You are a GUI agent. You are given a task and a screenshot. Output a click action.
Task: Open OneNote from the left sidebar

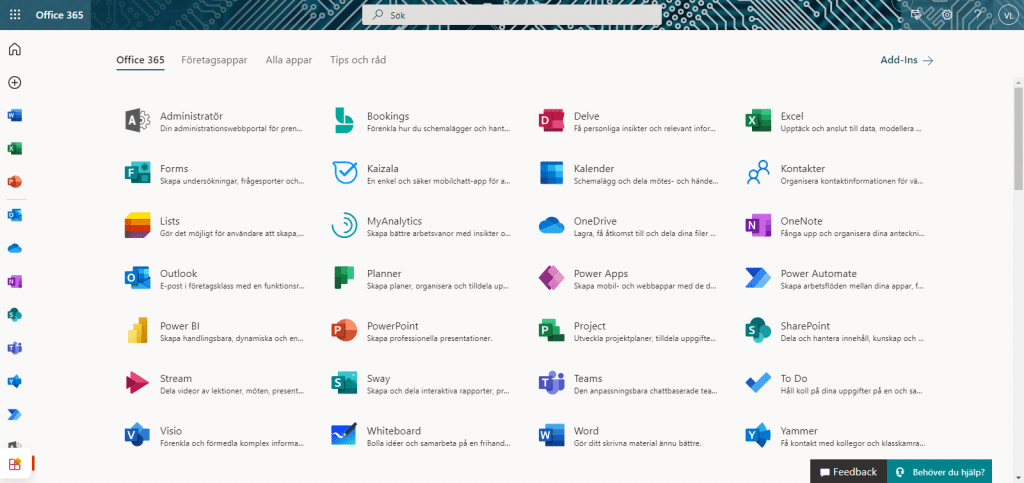click(14, 281)
